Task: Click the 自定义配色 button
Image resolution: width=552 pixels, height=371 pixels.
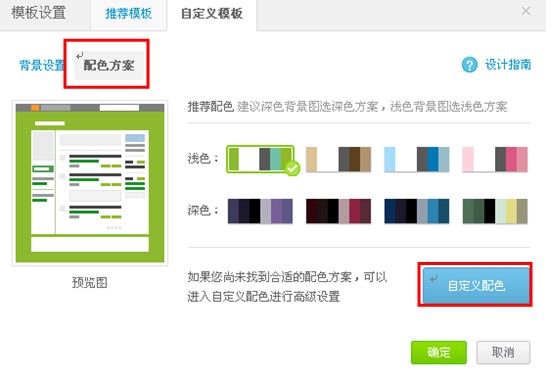Action: 476,285
